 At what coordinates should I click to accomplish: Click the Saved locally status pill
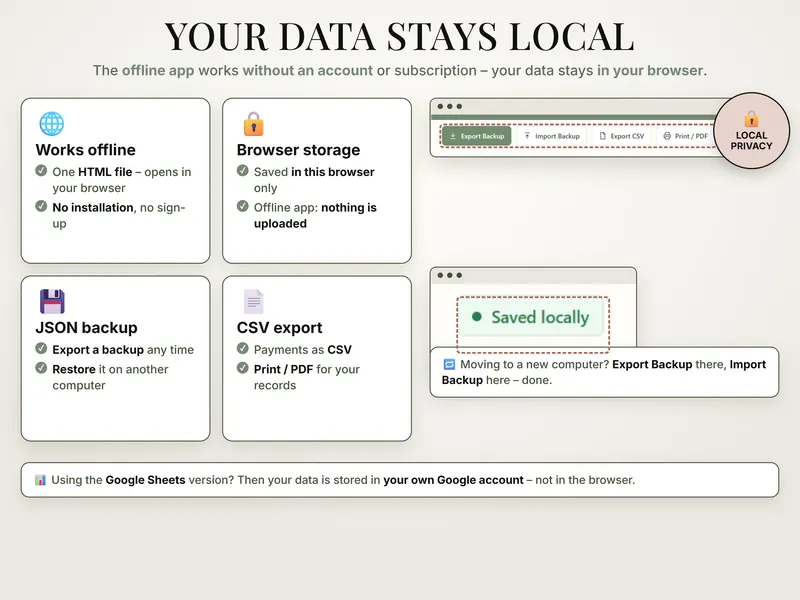[x=531, y=317]
